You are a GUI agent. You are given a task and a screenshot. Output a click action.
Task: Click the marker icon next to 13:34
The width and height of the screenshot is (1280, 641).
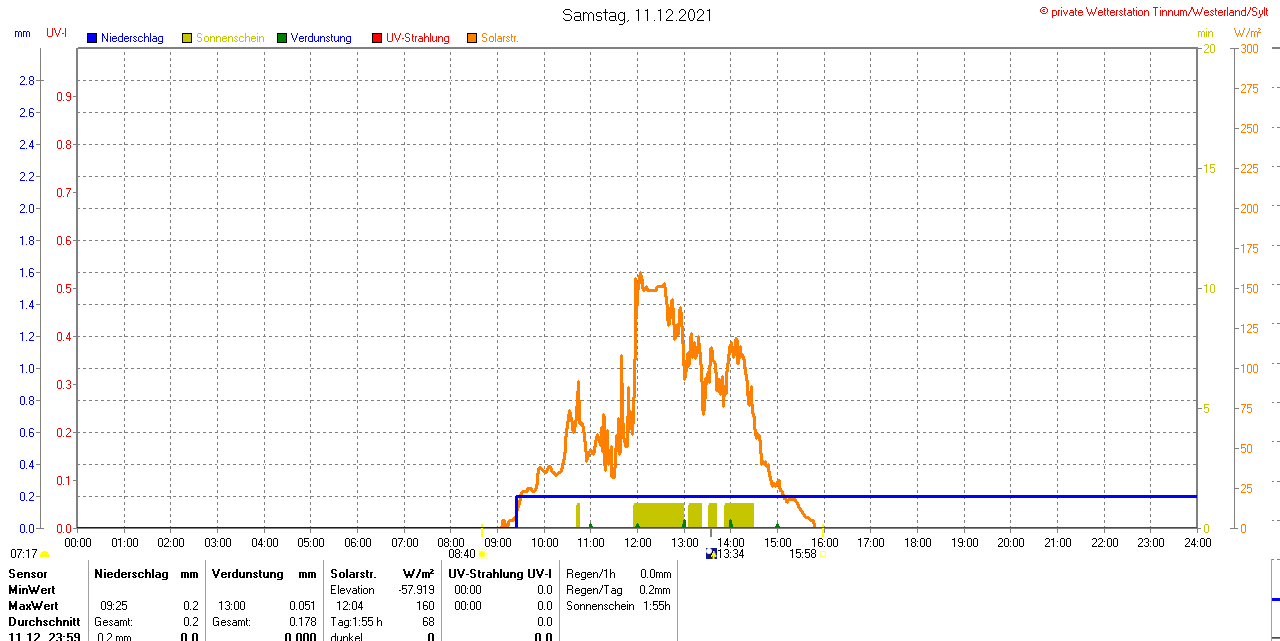tap(711, 554)
